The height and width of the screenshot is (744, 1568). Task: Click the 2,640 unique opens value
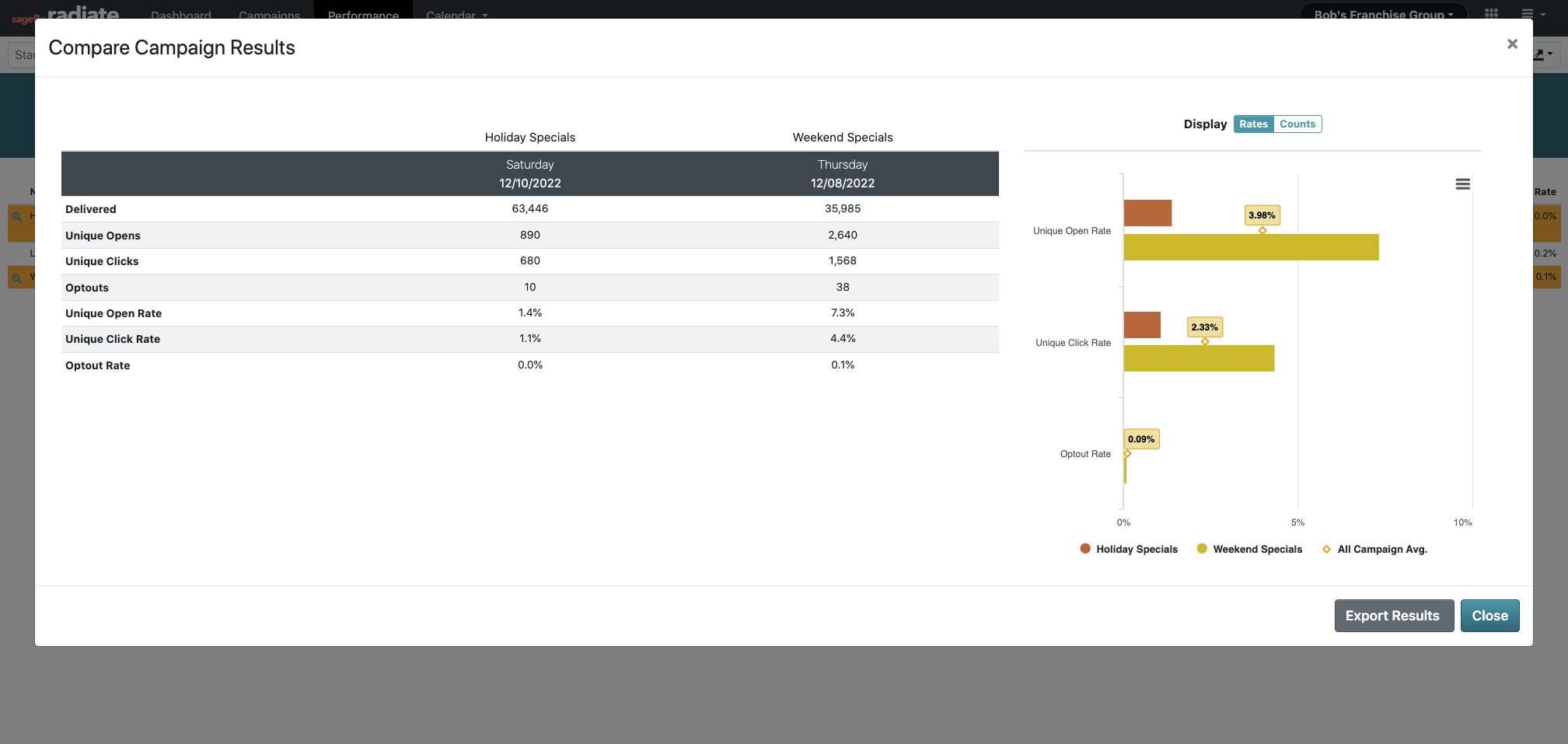point(843,235)
